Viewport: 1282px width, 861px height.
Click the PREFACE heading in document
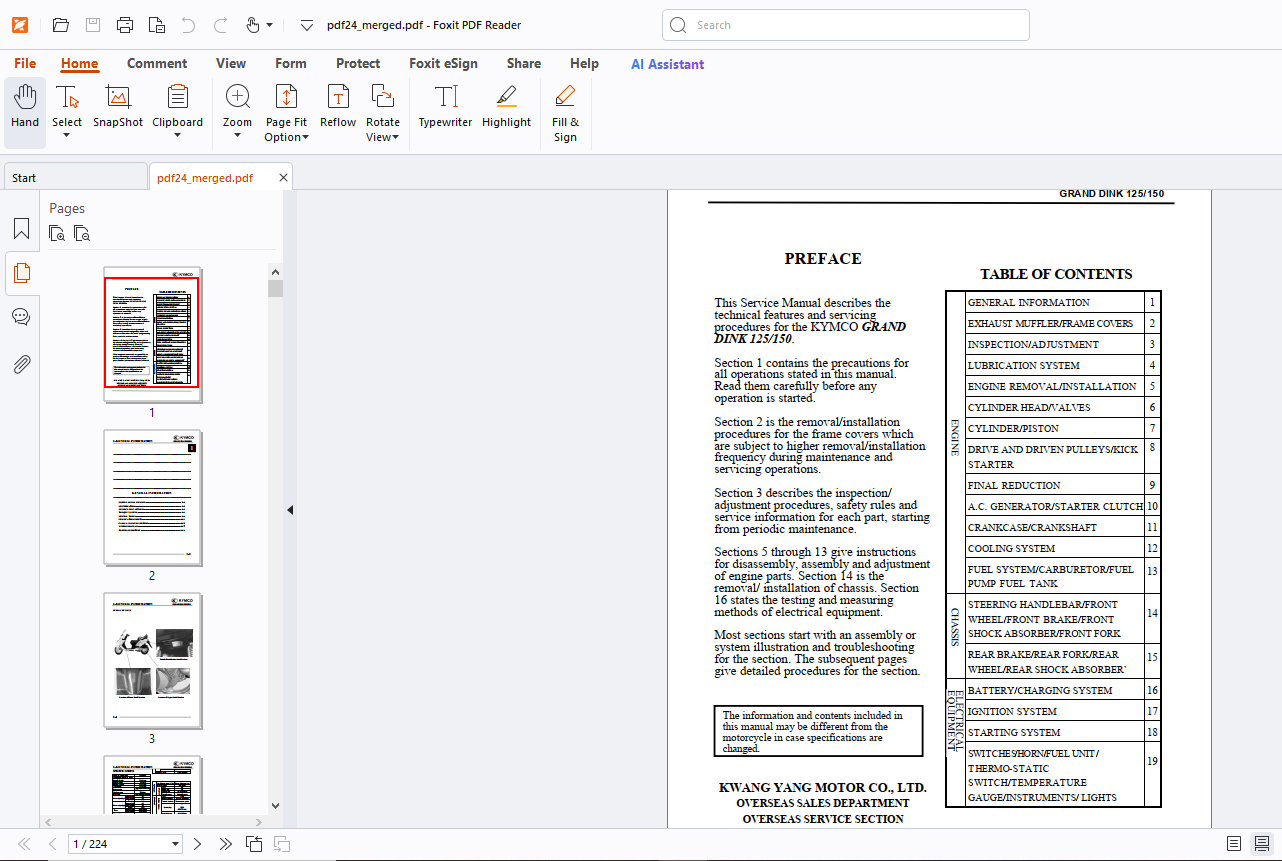[823, 259]
